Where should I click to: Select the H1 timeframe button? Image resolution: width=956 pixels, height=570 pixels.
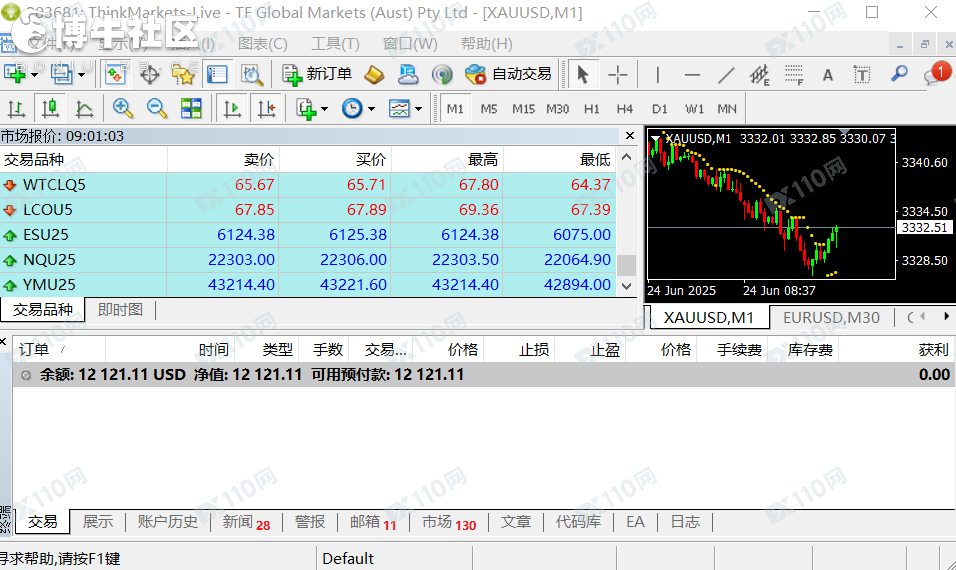pyautogui.click(x=592, y=109)
